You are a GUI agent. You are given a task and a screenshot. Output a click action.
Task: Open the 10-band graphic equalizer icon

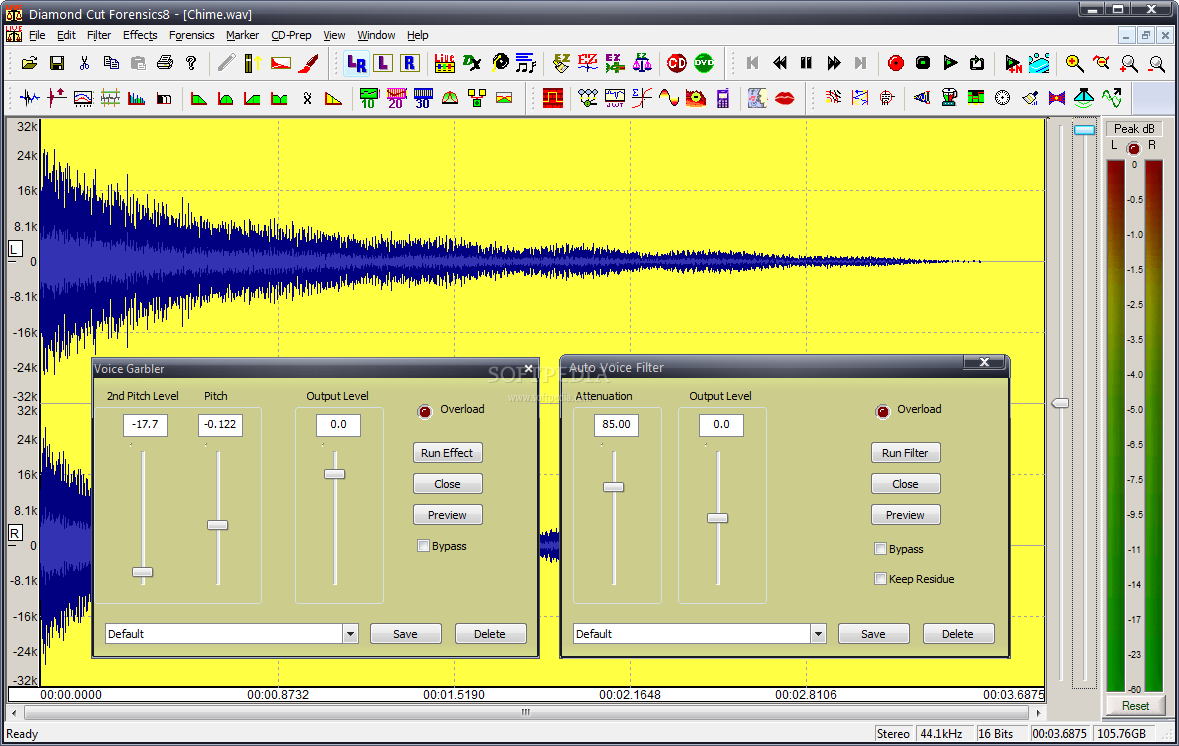(x=368, y=98)
